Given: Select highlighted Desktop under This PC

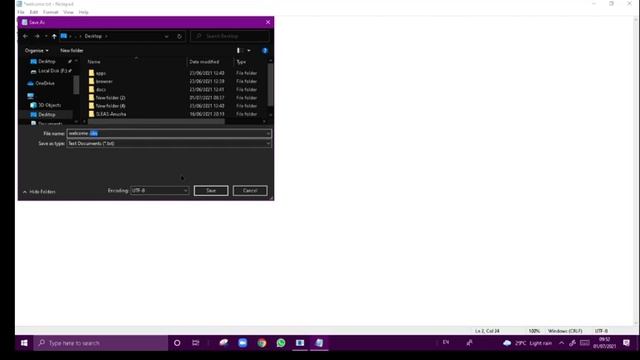Looking at the screenshot, I should coord(47,114).
